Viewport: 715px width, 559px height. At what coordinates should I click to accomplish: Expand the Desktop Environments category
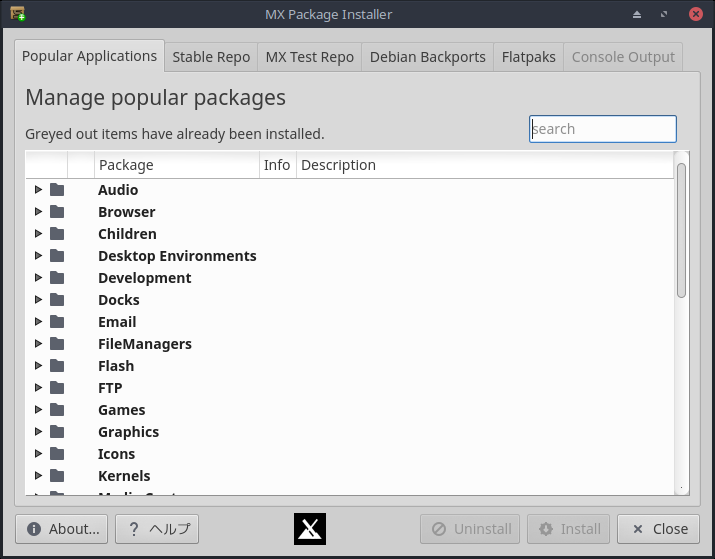38,255
